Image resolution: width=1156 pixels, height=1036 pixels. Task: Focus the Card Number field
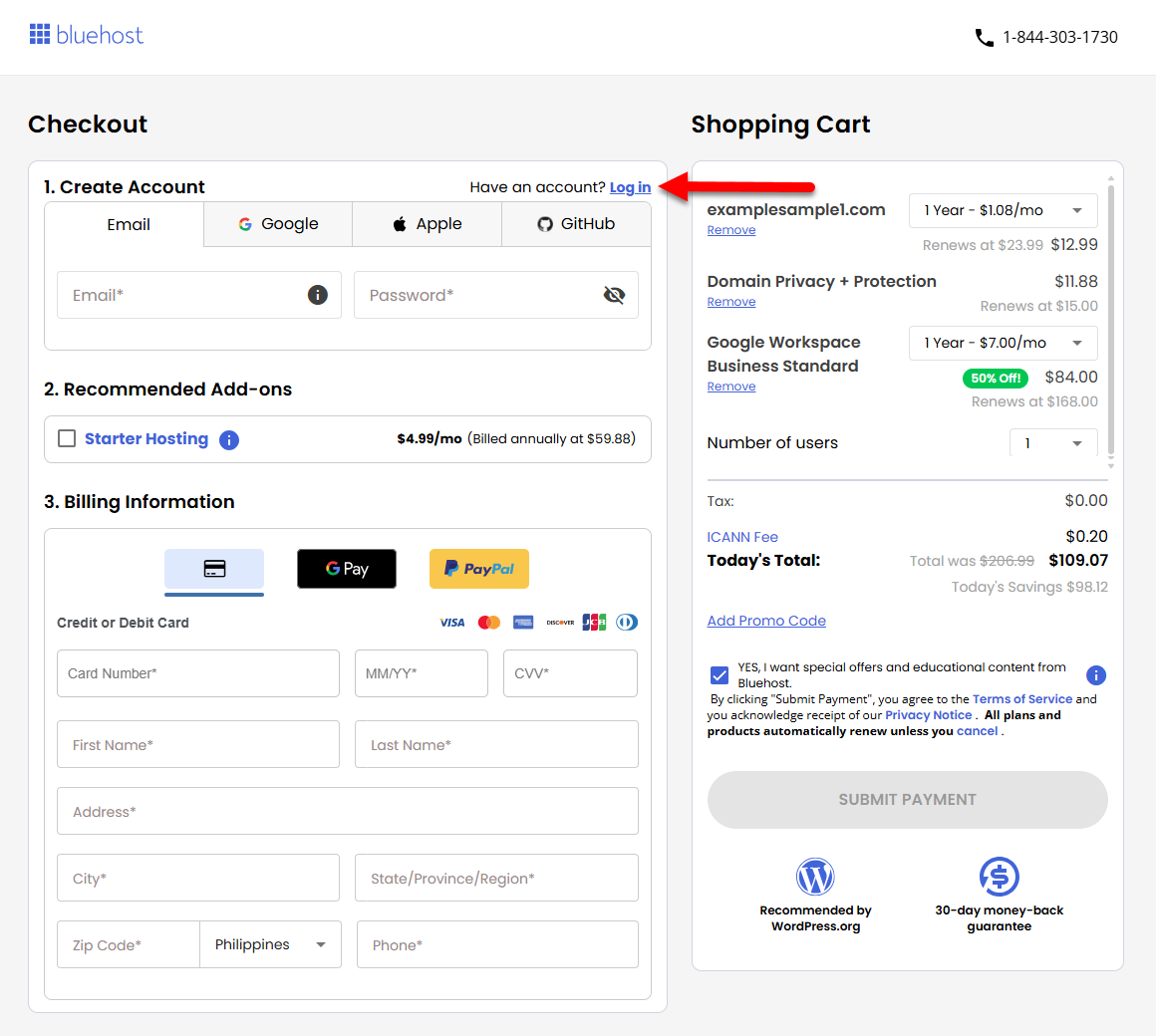coord(198,673)
